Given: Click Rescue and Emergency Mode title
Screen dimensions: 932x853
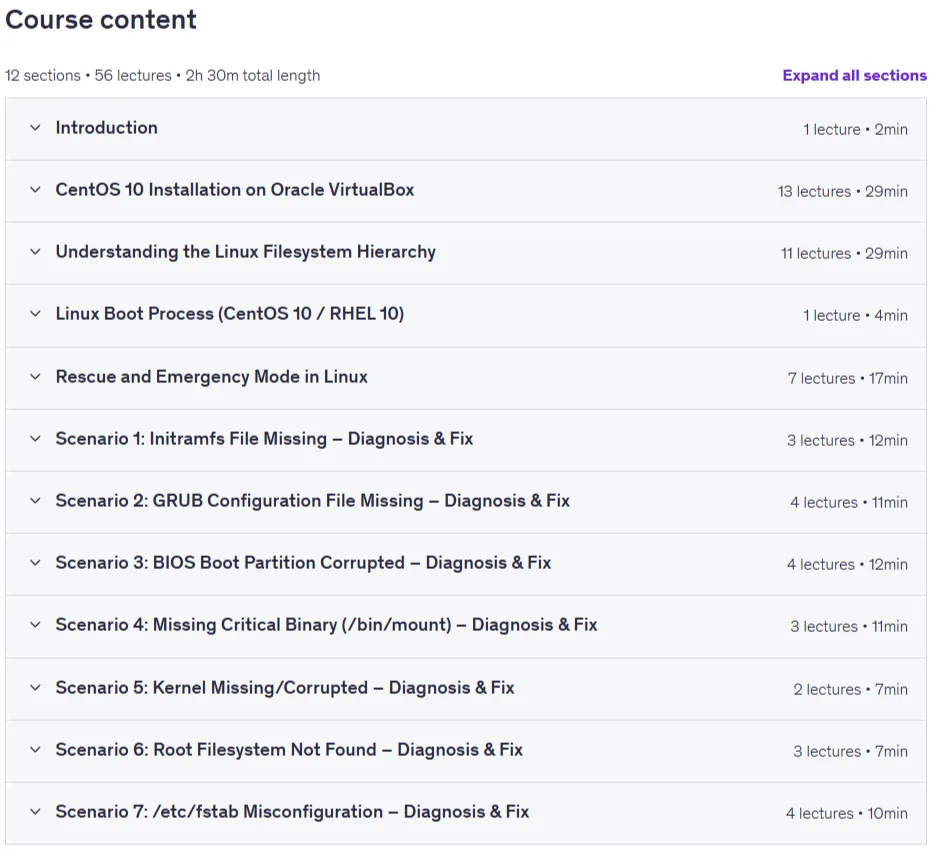Looking at the screenshot, I should coord(212,377).
